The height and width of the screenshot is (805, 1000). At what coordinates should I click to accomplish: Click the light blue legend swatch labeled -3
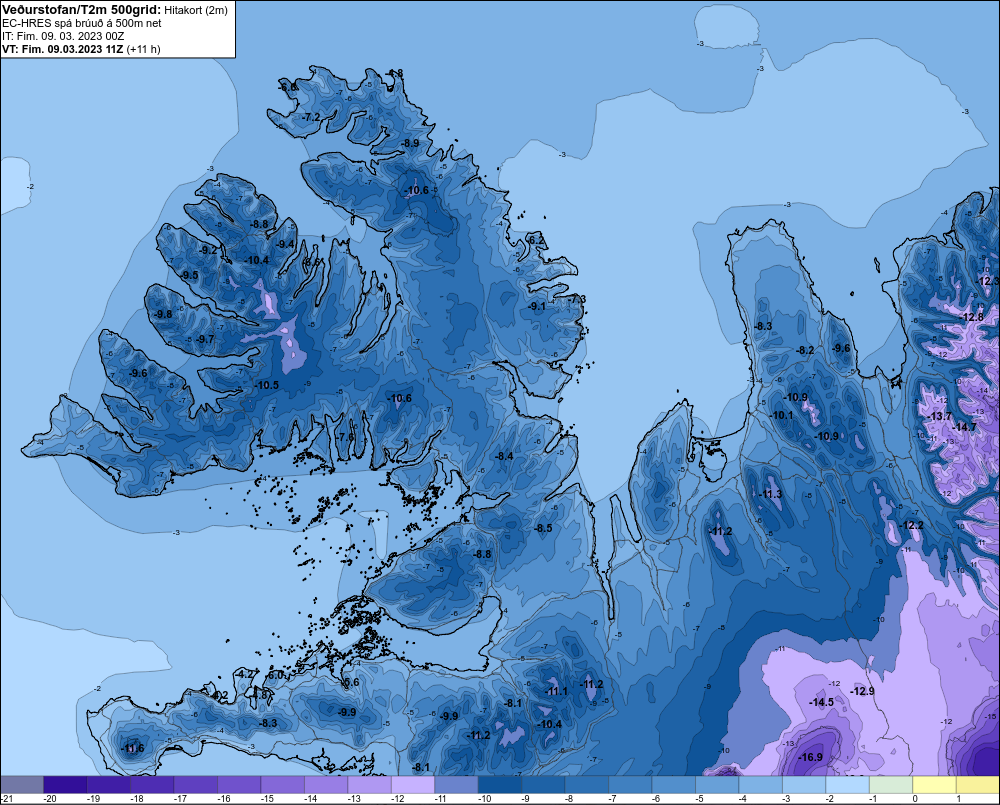[x=804, y=784]
